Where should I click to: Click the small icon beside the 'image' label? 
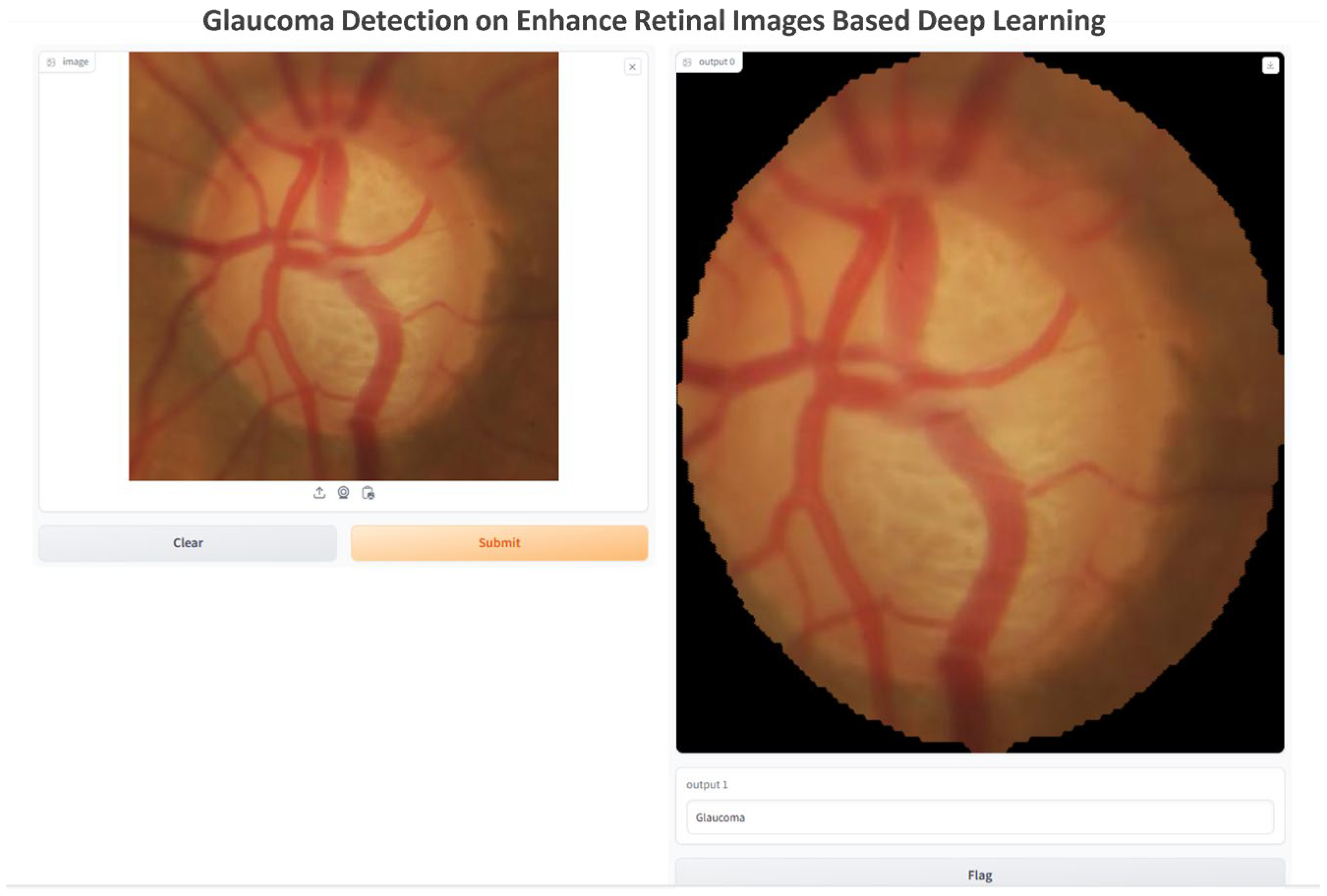pos(51,62)
